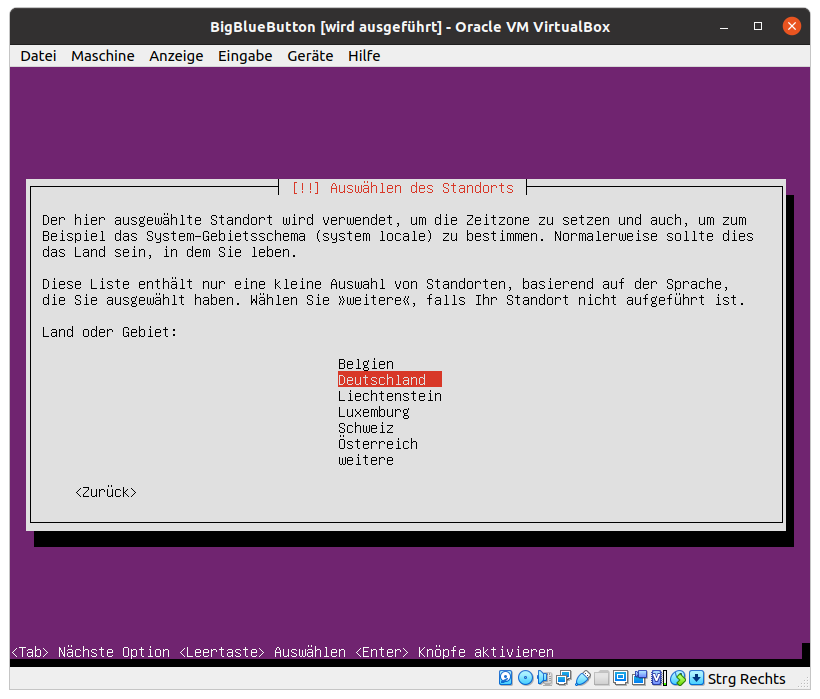This screenshot has width=820, height=699.
Task: Click the Strg Rechts host key label
Action: pos(746,679)
